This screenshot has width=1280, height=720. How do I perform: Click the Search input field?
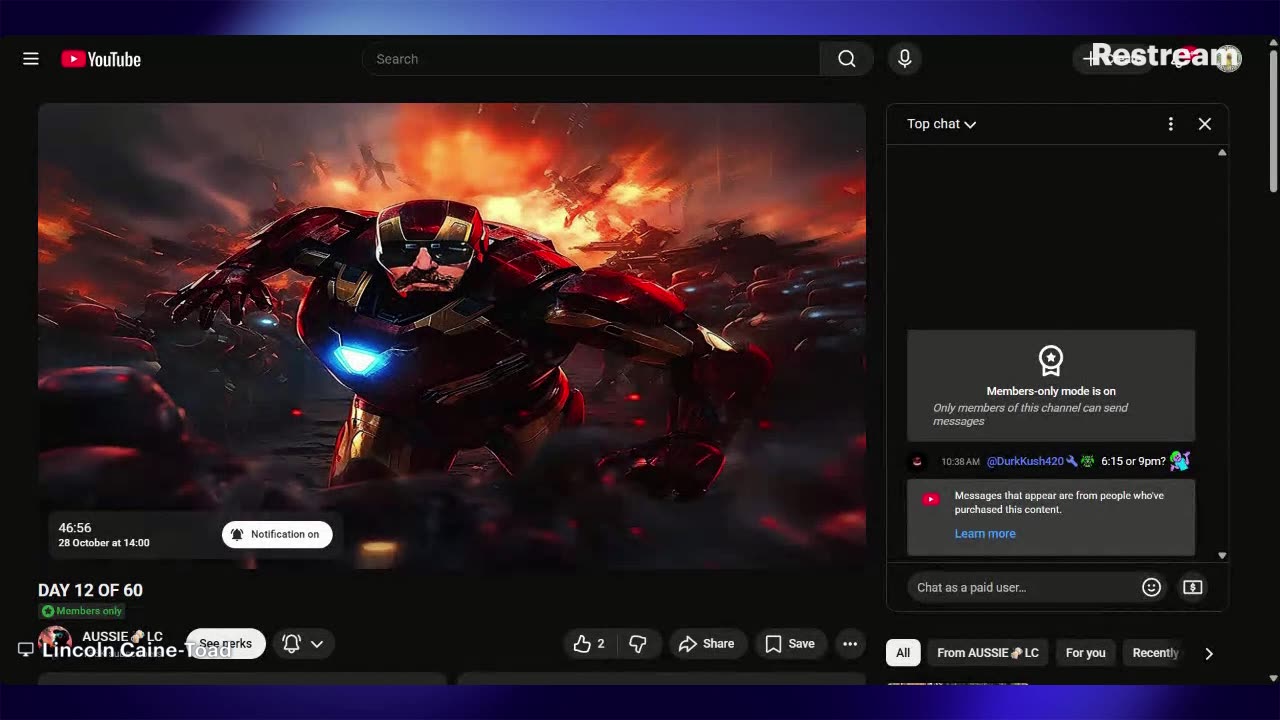point(591,59)
